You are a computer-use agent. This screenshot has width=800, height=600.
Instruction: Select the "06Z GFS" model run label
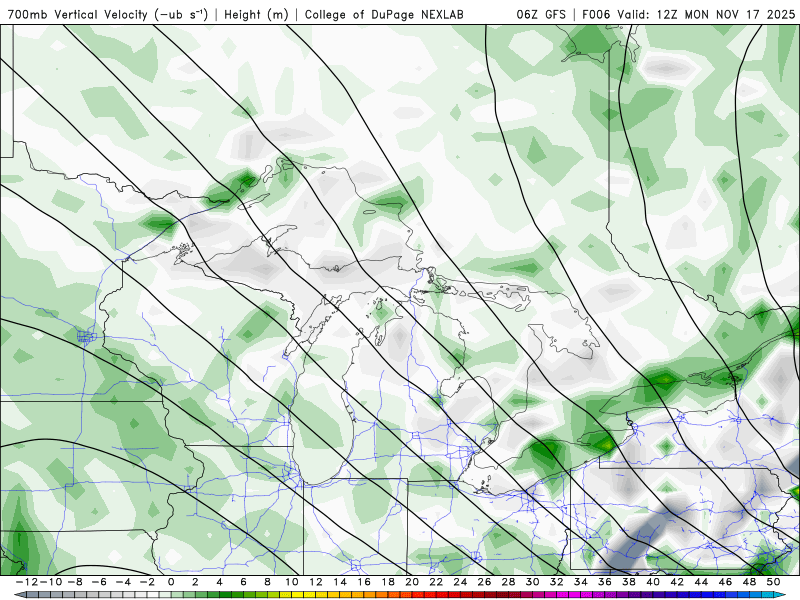(541, 15)
